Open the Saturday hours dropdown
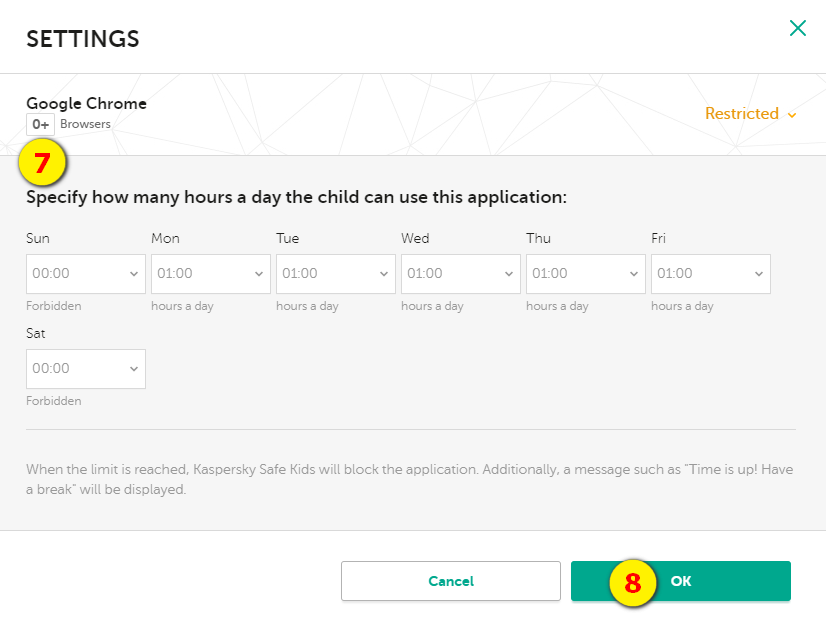Viewport: 826px width, 630px height. [x=86, y=369]
